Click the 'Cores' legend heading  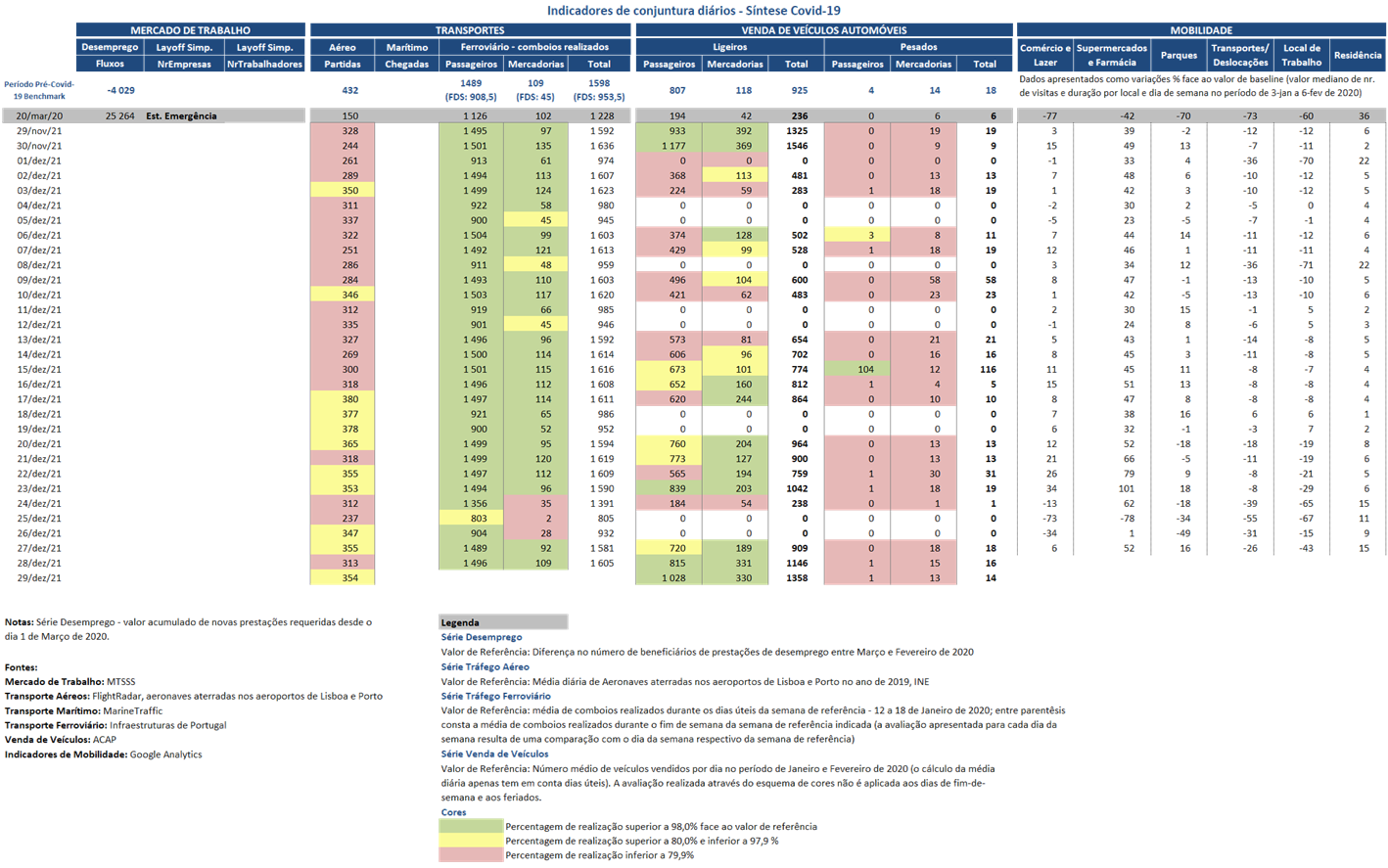click(453, 812)
